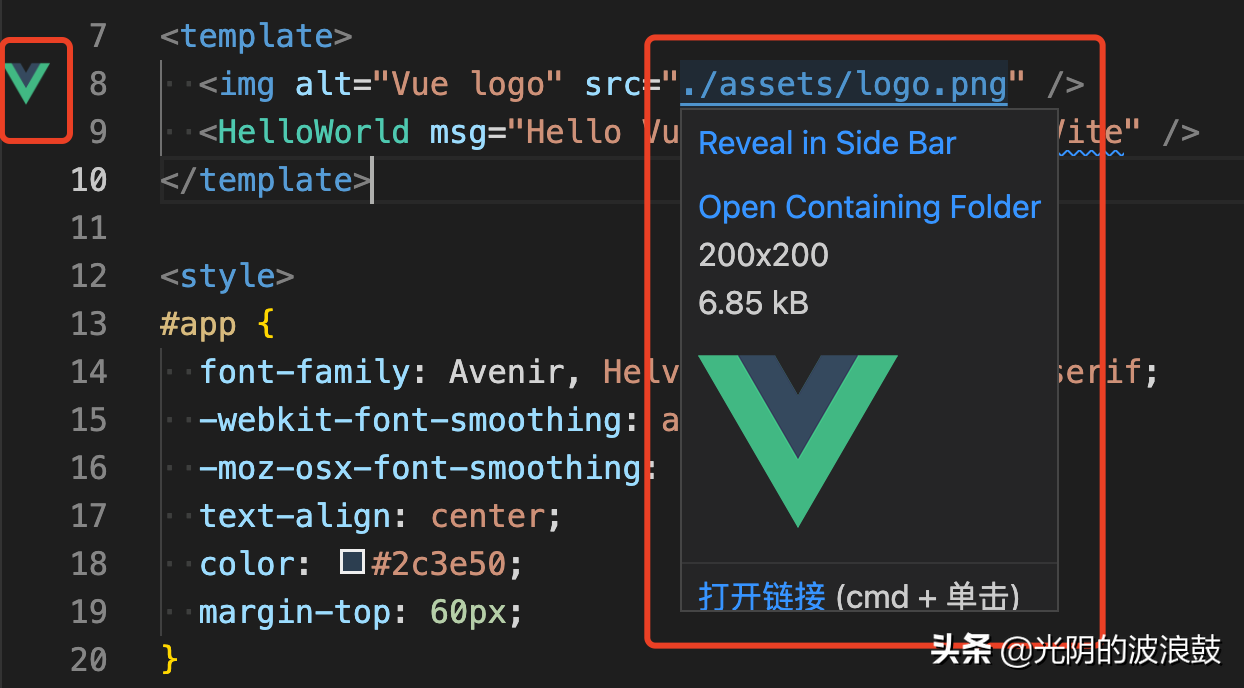Click the Vue logo gutter icon on line 8

pyautogui.click(x=26, y=83)
